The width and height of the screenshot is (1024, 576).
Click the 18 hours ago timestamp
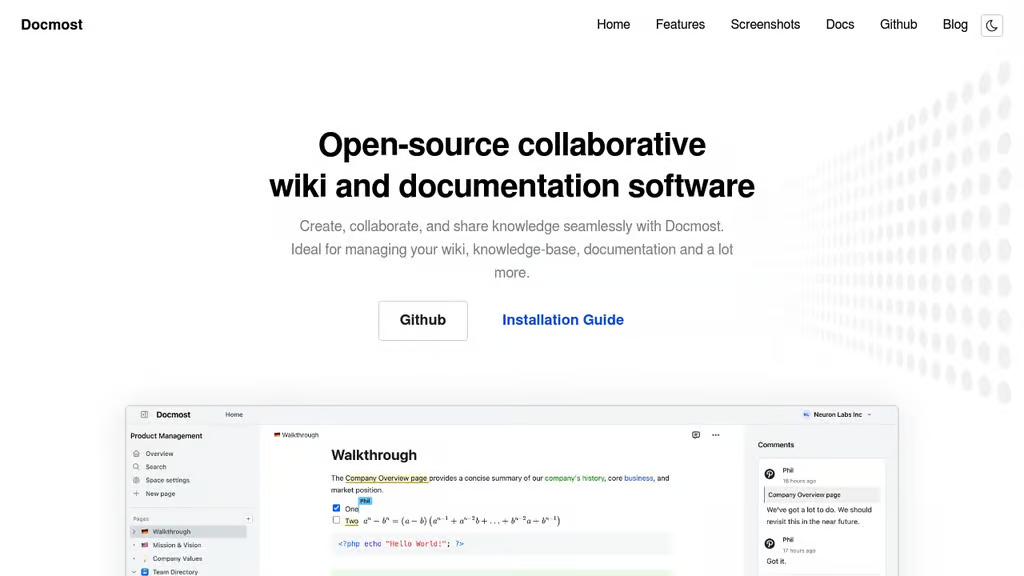799,481
